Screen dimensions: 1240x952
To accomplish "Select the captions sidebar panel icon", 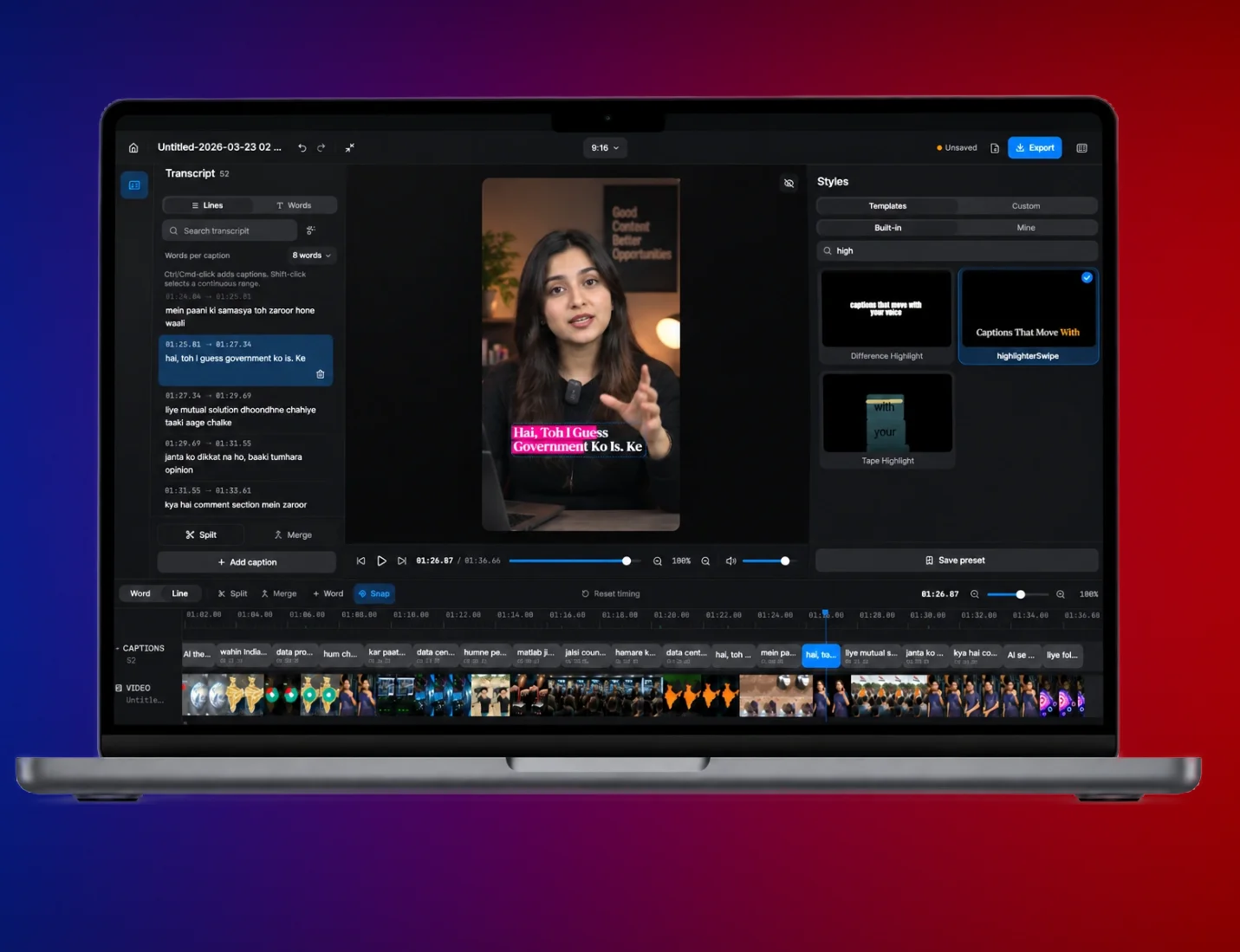I will pyautogui.click(x=134, y=185).
